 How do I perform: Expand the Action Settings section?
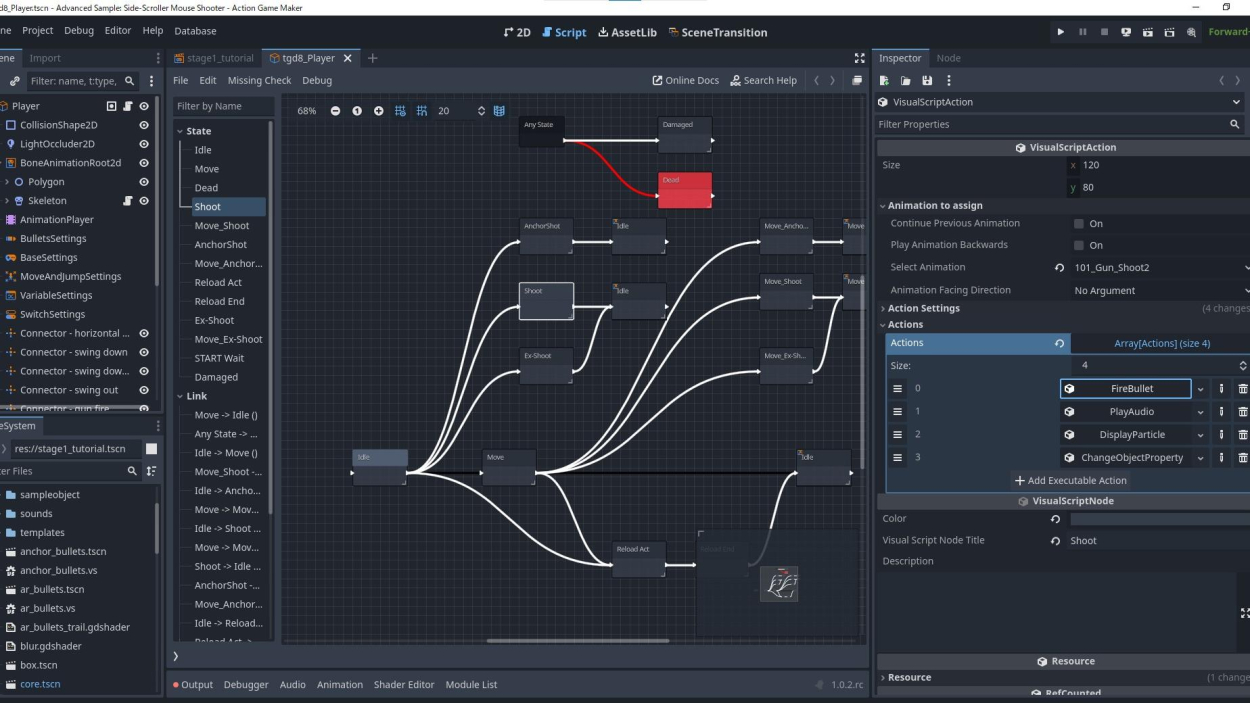[882, 309]
